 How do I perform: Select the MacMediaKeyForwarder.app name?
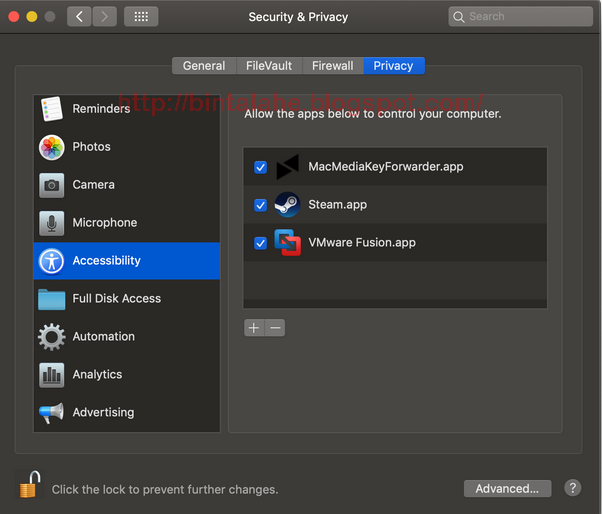pos(386,167)
